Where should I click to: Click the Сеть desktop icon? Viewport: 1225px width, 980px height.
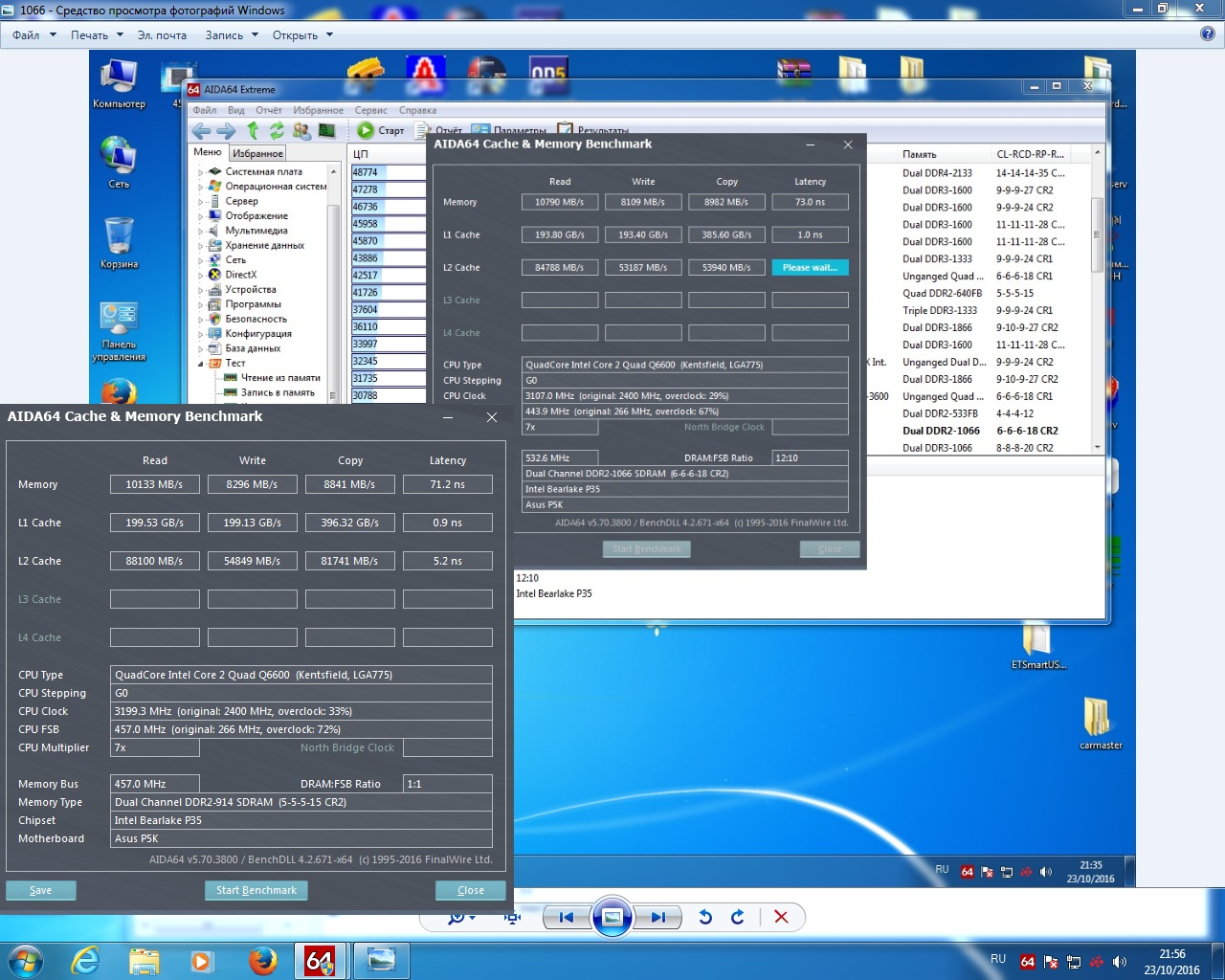point(119,162)
